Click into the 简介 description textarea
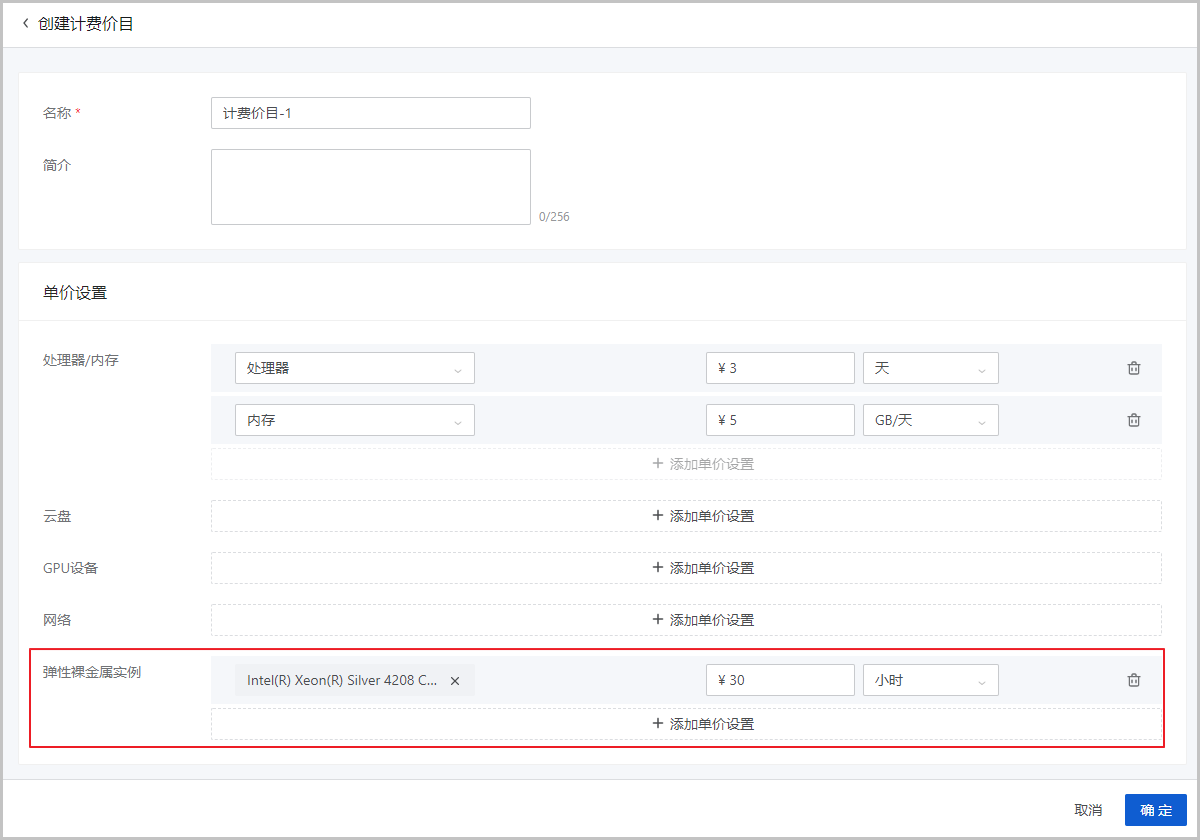 pos(370,187)
